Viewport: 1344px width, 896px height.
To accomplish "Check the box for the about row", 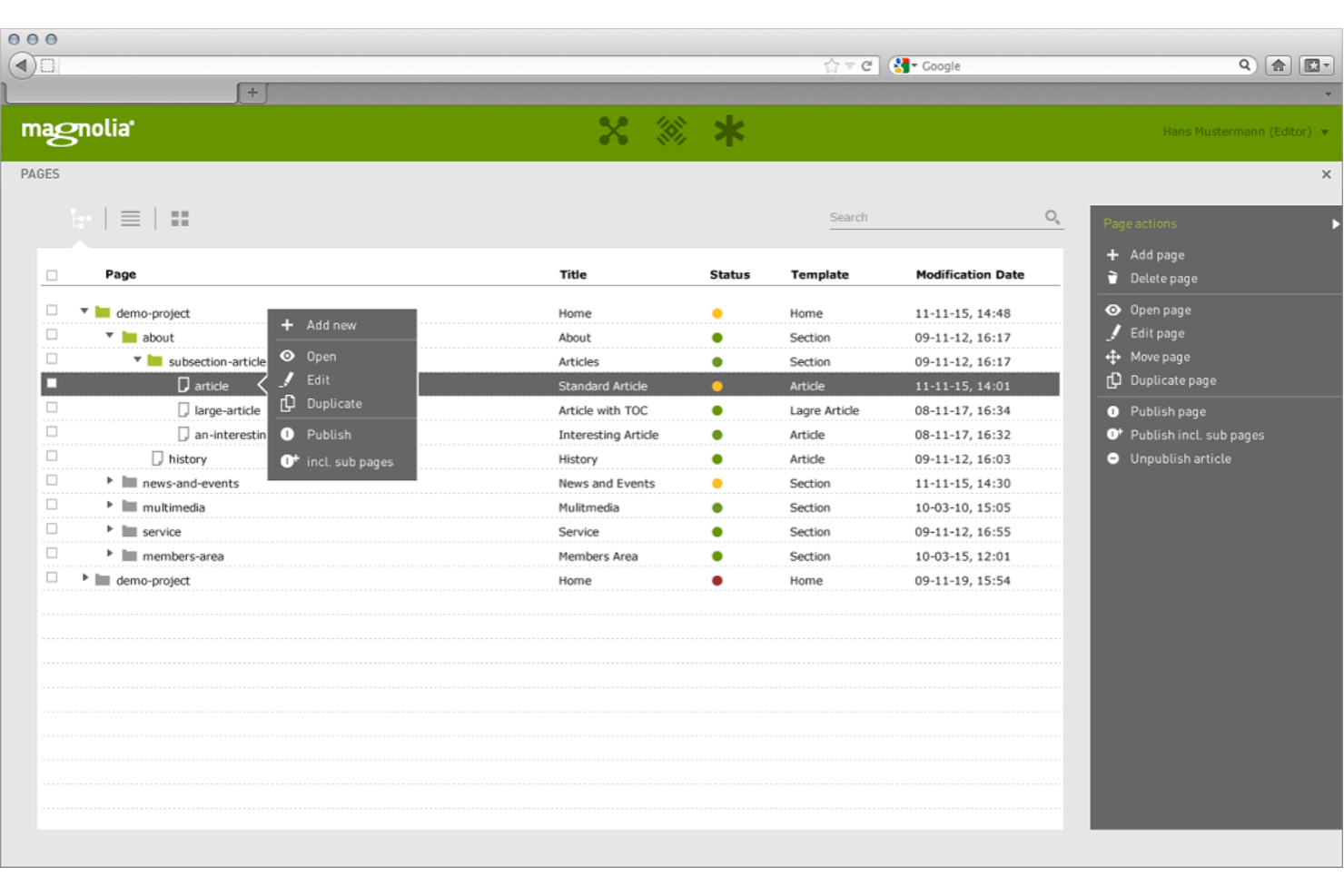I will [52, 335].
